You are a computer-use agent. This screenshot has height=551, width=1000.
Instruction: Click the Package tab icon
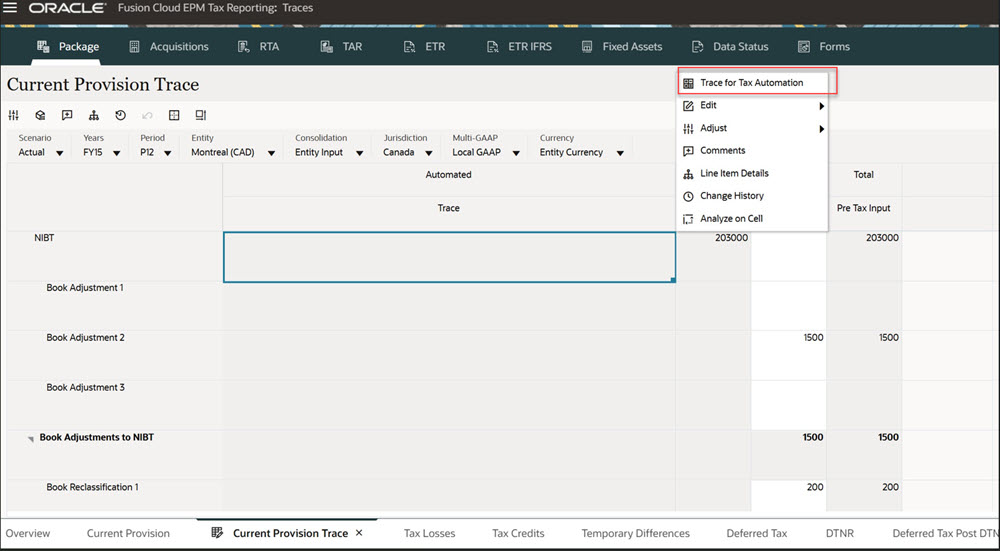point(43,47)
